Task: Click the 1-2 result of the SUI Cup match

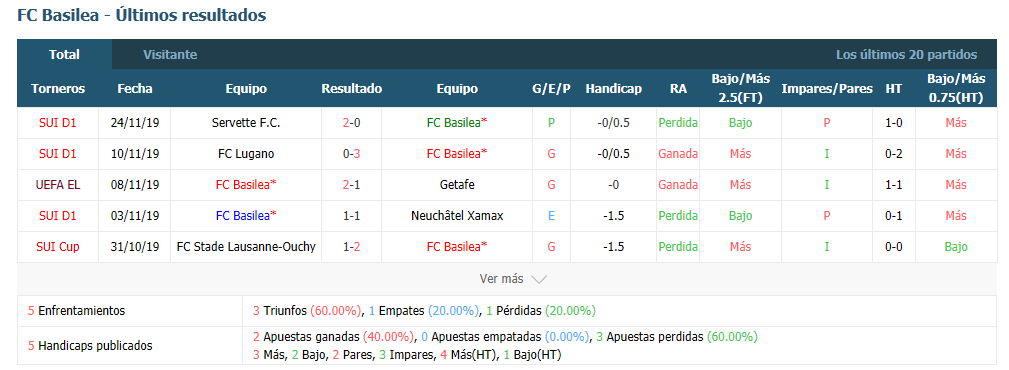Action: point(351,246)
